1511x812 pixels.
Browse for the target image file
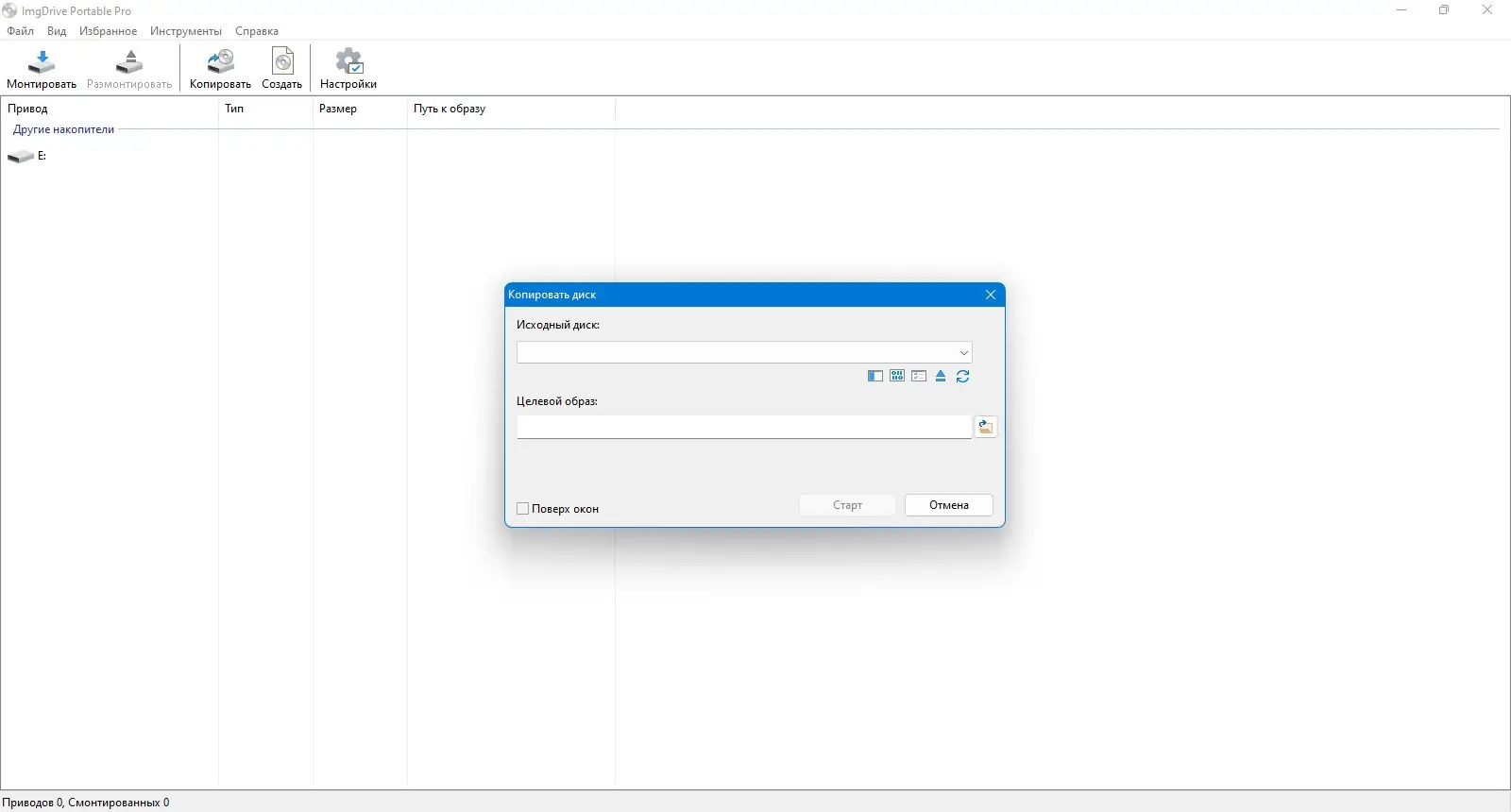986,427
